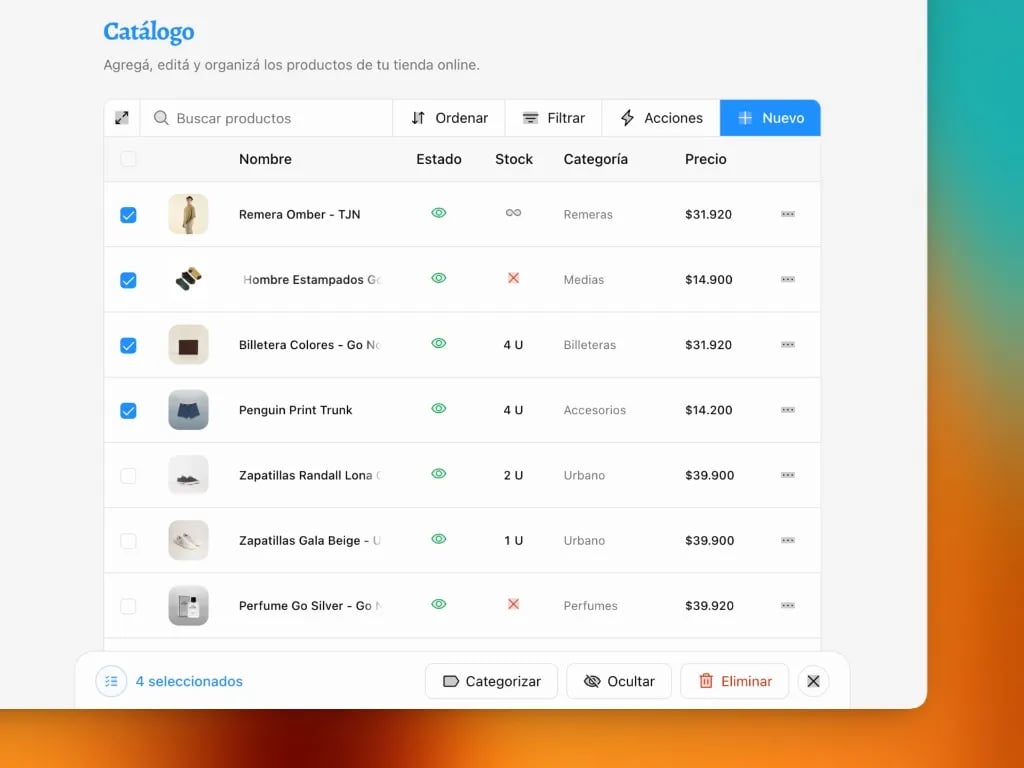
Task: Click the Remera Omber product thumbnail
Action: tap(188, 214)
